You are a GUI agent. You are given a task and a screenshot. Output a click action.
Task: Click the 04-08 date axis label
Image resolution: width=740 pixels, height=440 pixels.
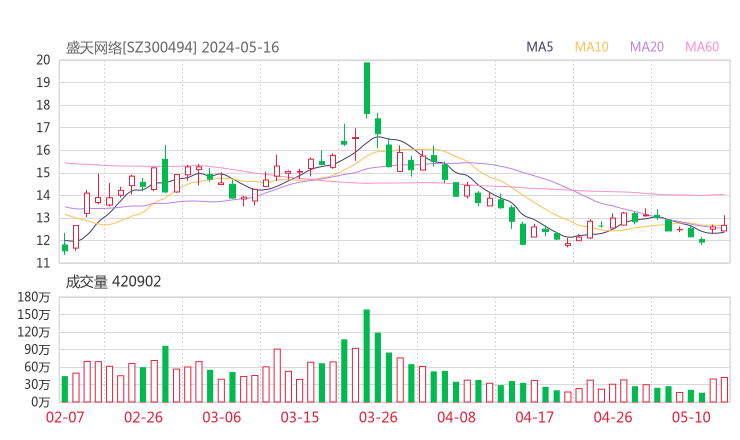point(456,417)
